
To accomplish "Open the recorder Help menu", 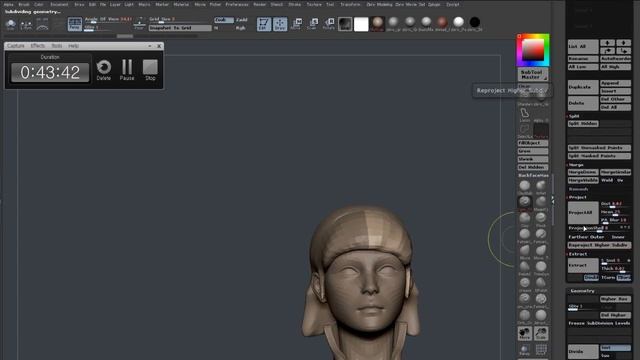I will point(73,46).
